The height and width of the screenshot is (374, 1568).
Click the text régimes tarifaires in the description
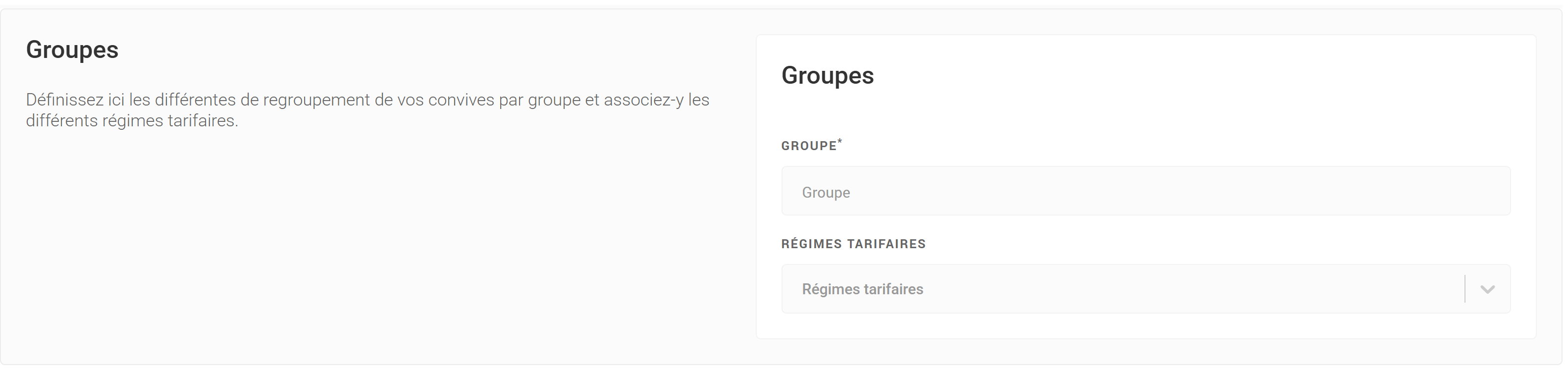[168, 120]
